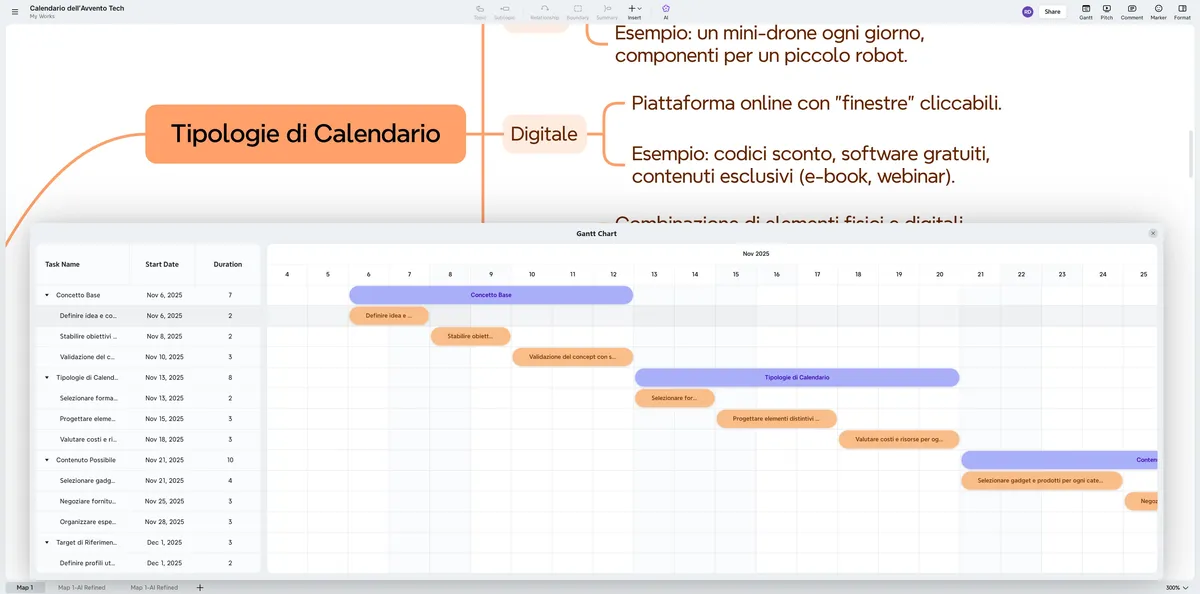Image resolution: width=1200 pixels, height=594 pixels.
Task: Click the Subtopic toolbar icon
Action: [504, 11]
